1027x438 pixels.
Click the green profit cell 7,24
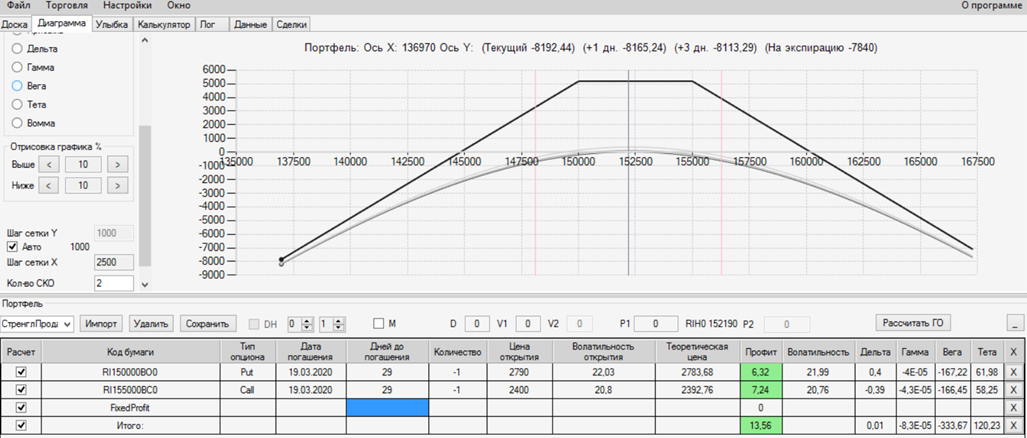click(x=760, y=390)
